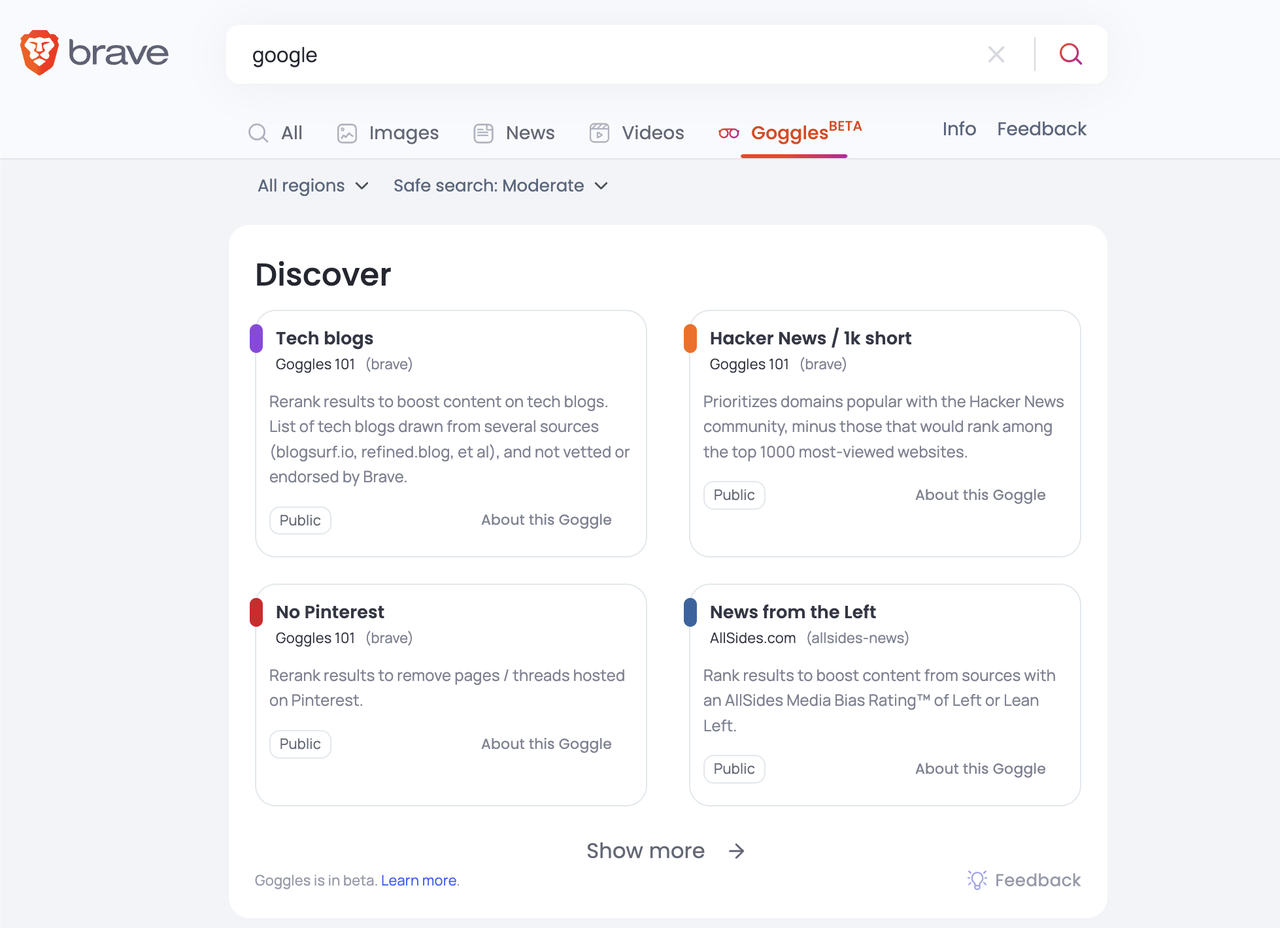Click 'Goggles is in beta.' text

click(316, 881)
